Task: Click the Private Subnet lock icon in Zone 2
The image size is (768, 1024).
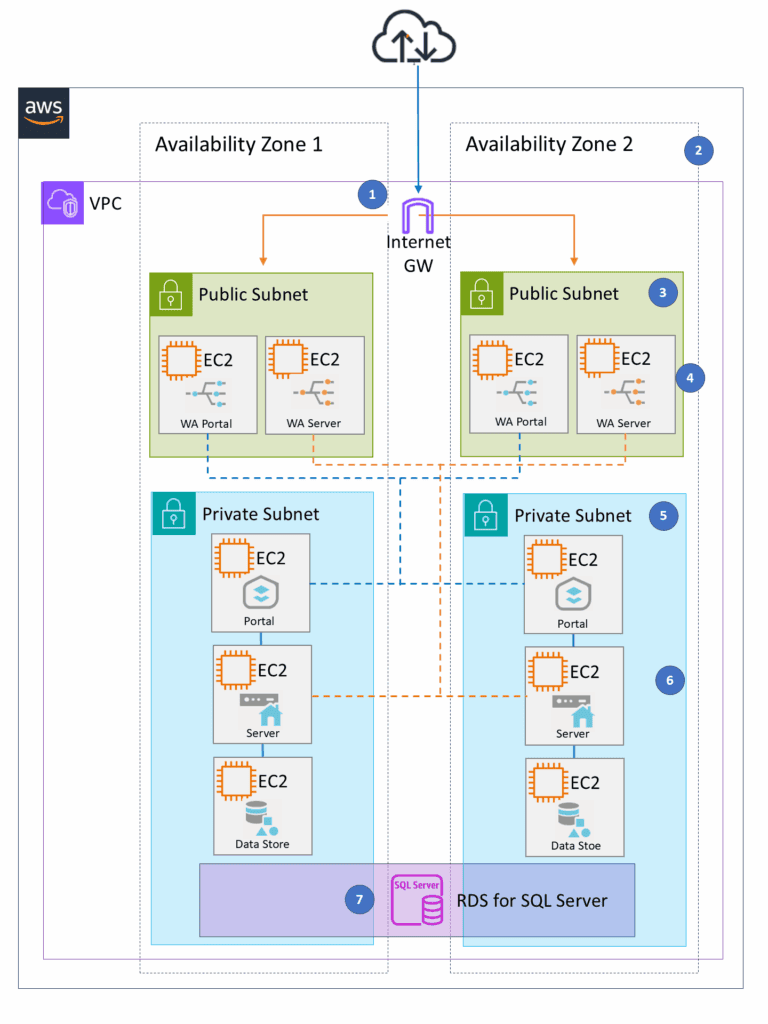Action: 486,515
